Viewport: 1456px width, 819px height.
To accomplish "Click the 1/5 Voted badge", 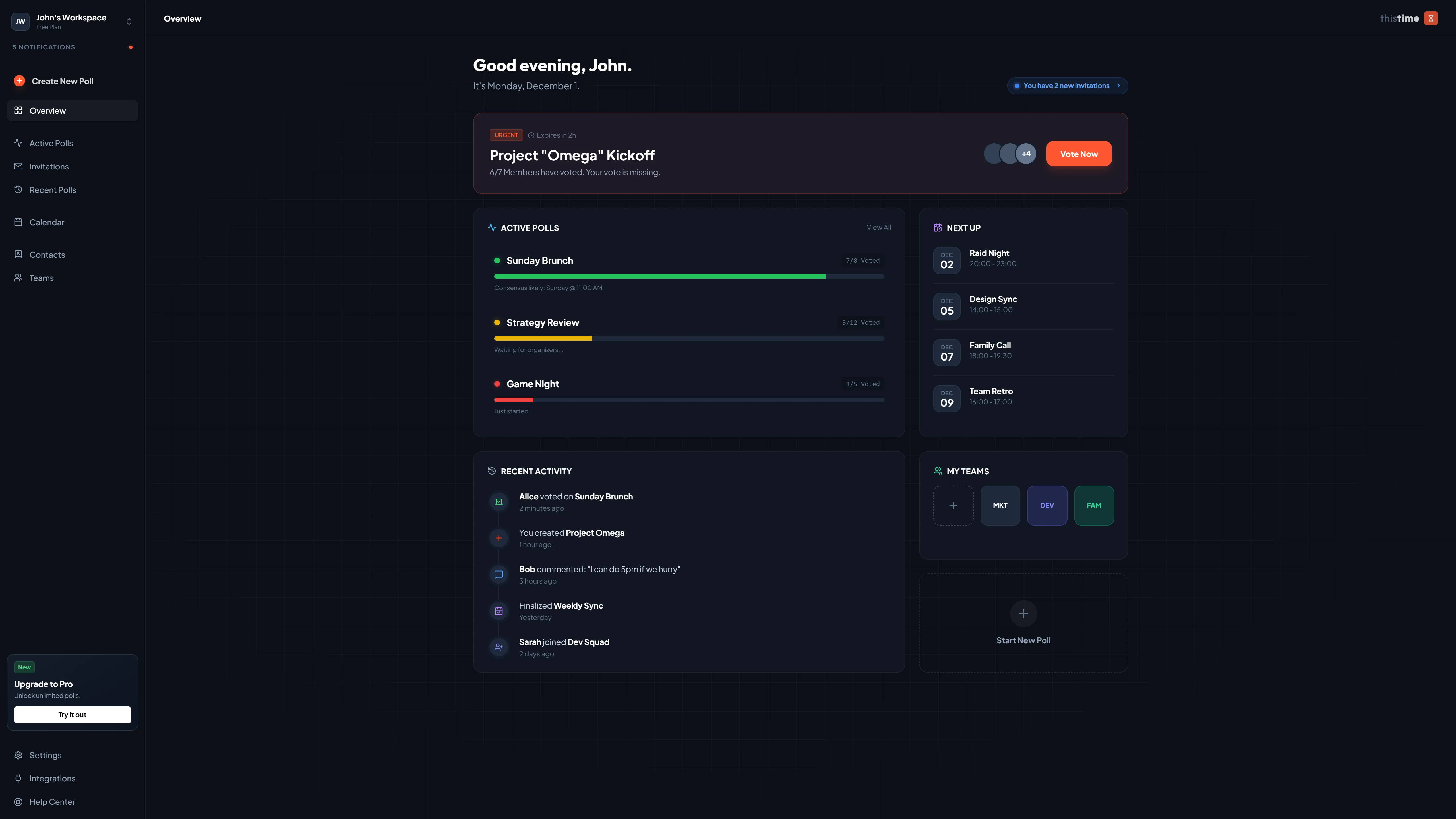I will pos(863,384).
